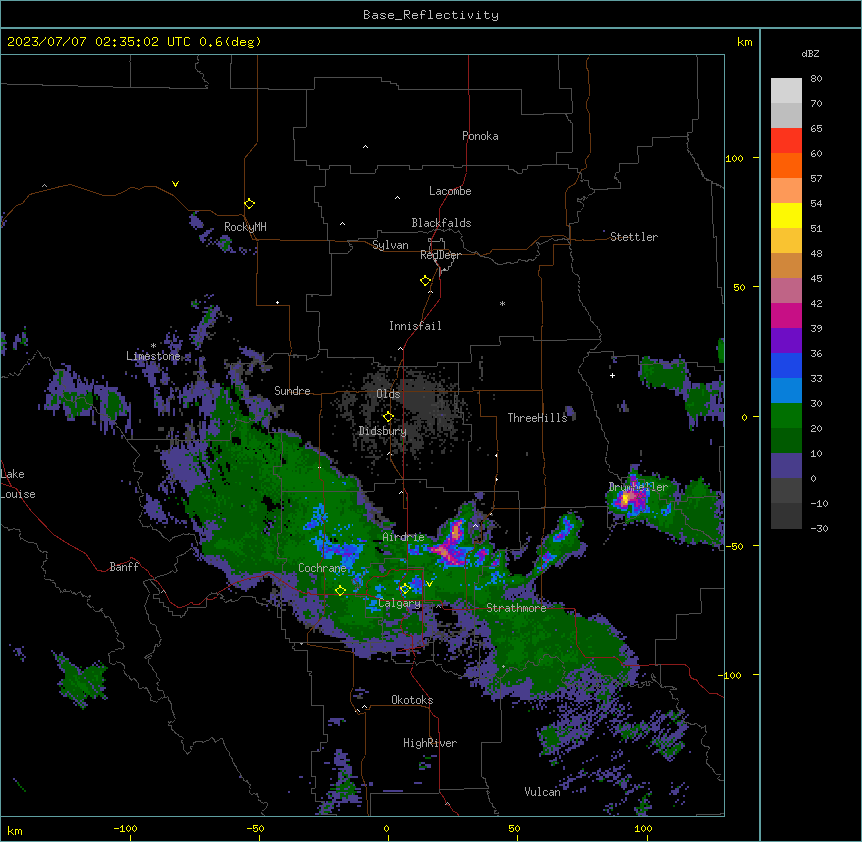Click the km unit label above the right axis
This screenshot has width=862, height=842.
click(x=744, y=42)
